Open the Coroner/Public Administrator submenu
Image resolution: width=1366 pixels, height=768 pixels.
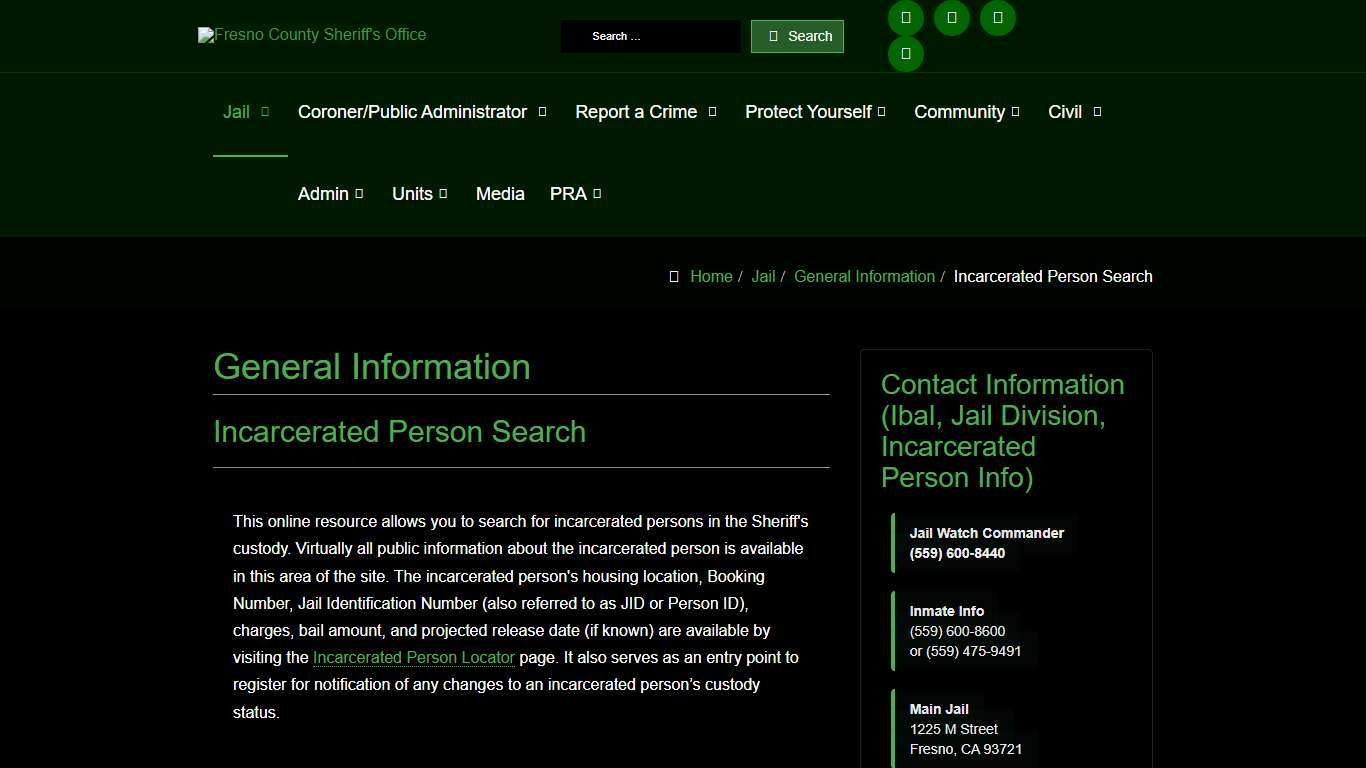(x=412, y=112)
